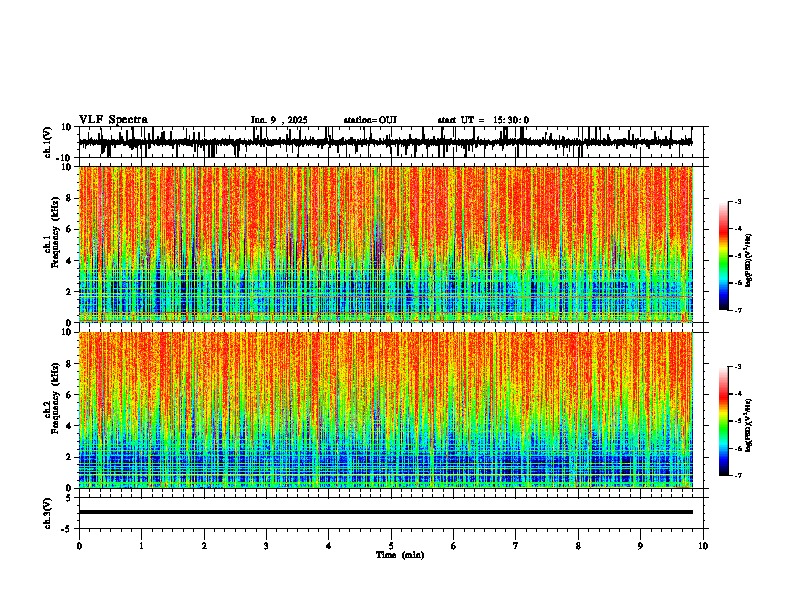This screenshot has height=612, width=792.
Task: Click tick label 10 on the Time axis
Action: pyautogui.click(x=703, y=546)
